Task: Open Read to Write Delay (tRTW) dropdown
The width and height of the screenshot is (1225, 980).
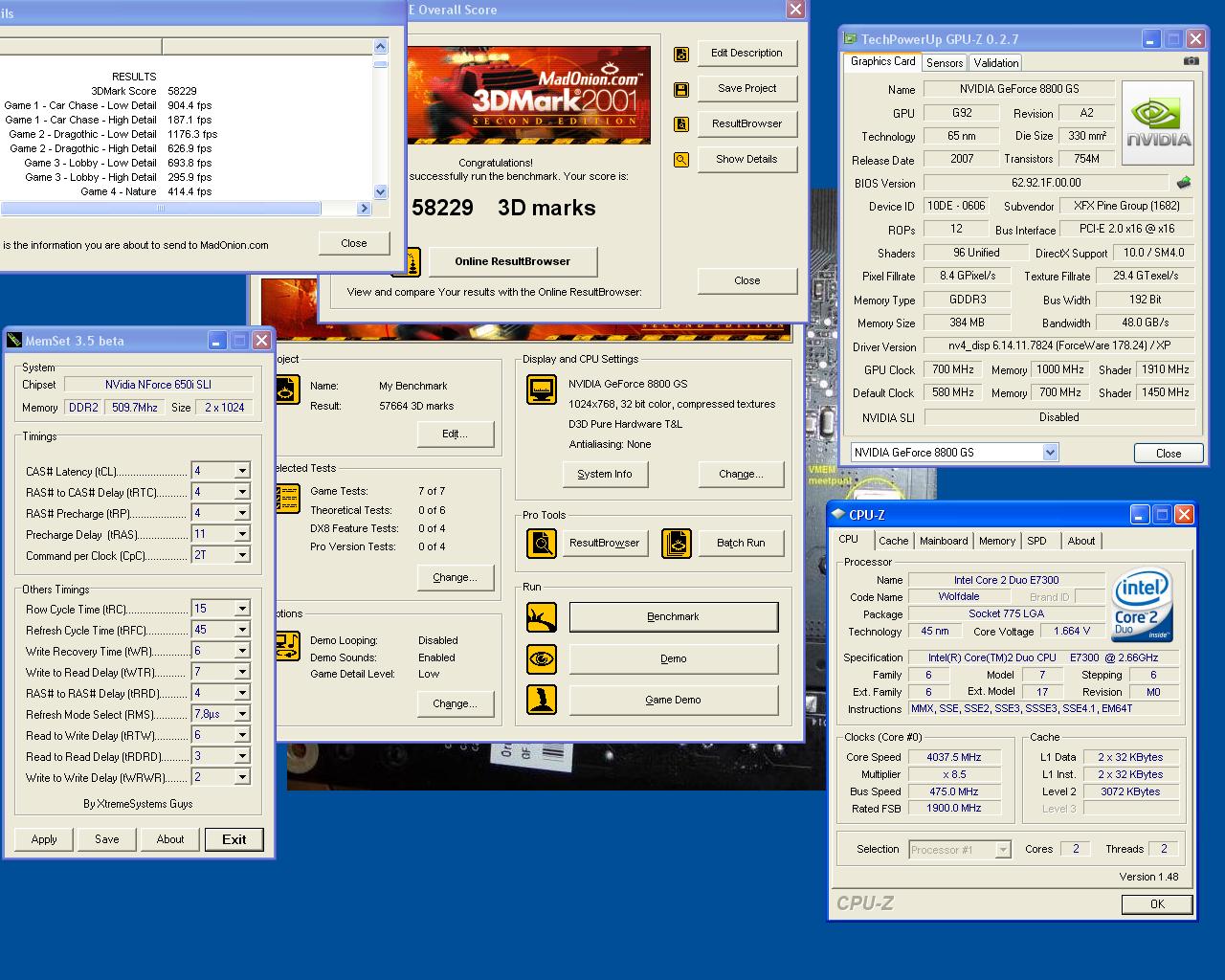Action: [x=242, y=735]
